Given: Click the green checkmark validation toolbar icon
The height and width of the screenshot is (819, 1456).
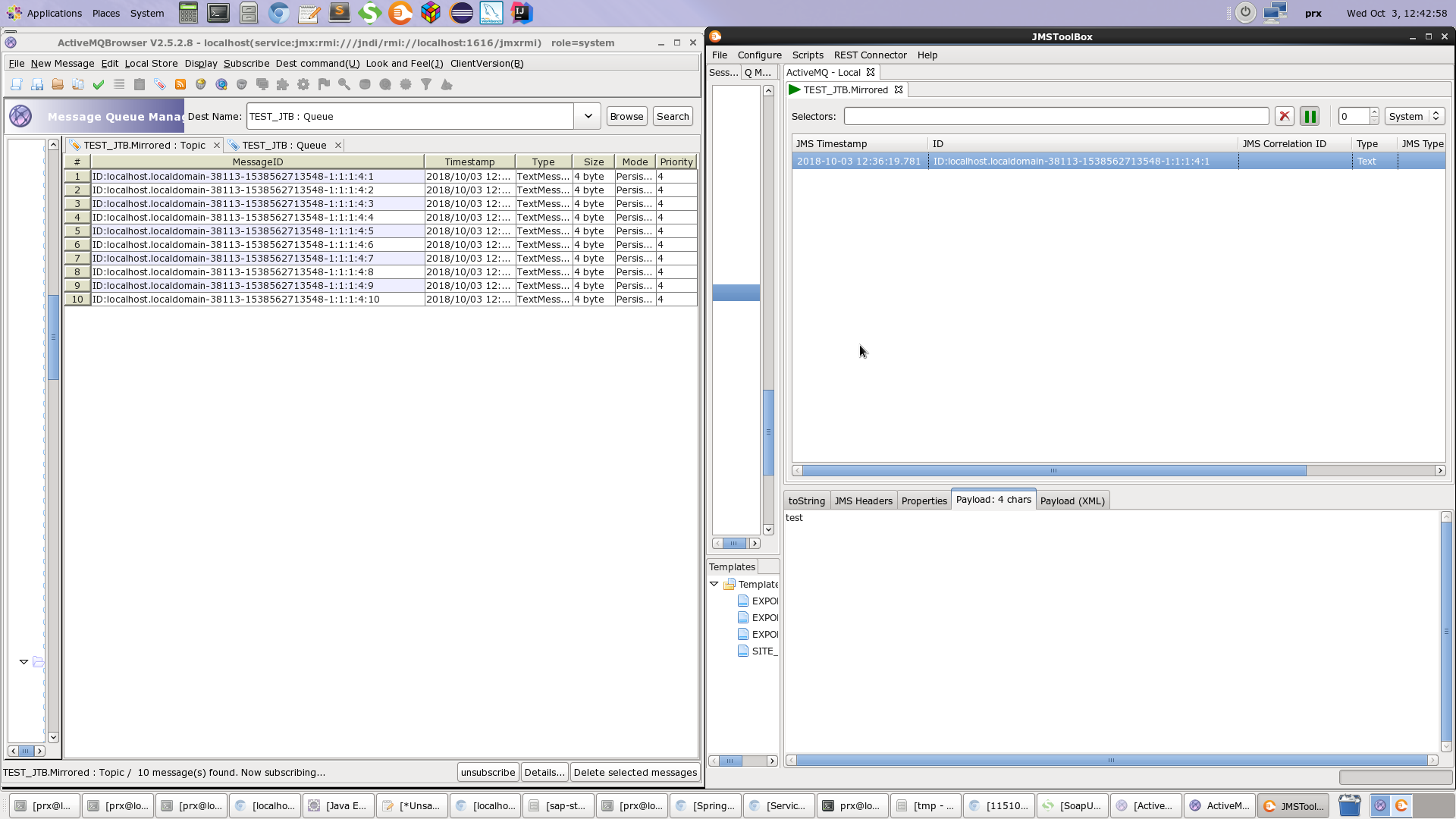Looking at the screenshot, I should coord(98,84).
